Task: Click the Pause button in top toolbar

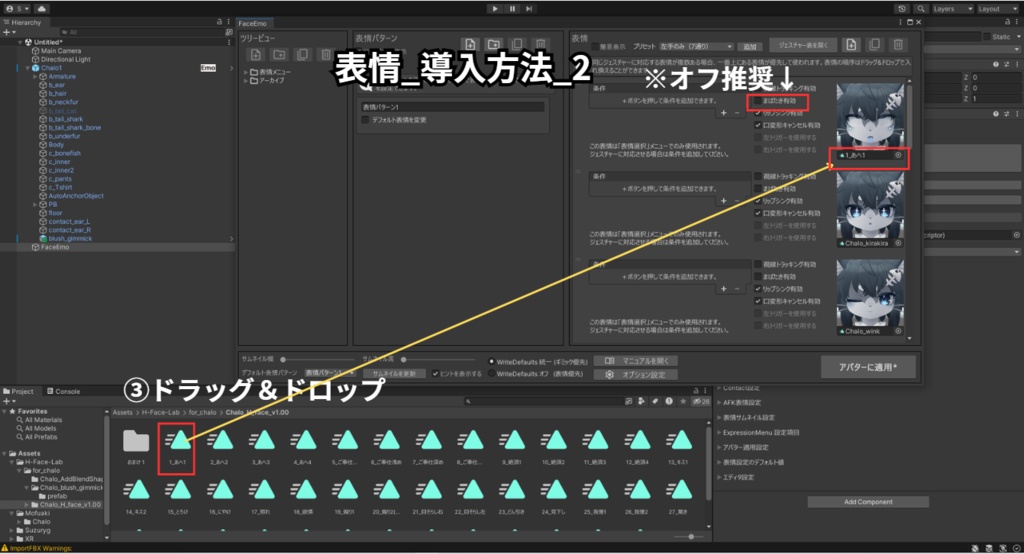Action: 512,8
